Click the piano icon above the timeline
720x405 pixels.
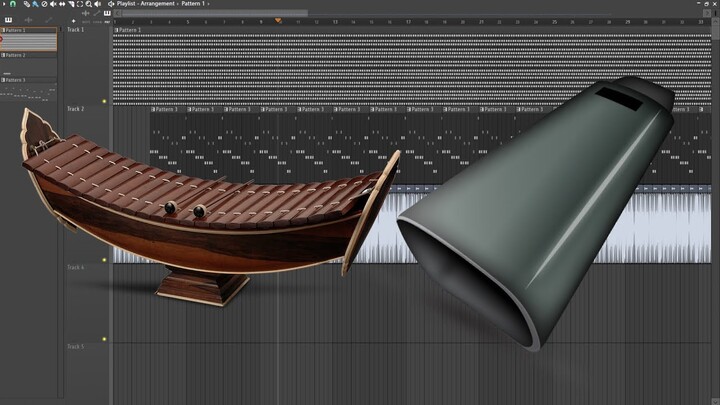(x=107, y=13)
